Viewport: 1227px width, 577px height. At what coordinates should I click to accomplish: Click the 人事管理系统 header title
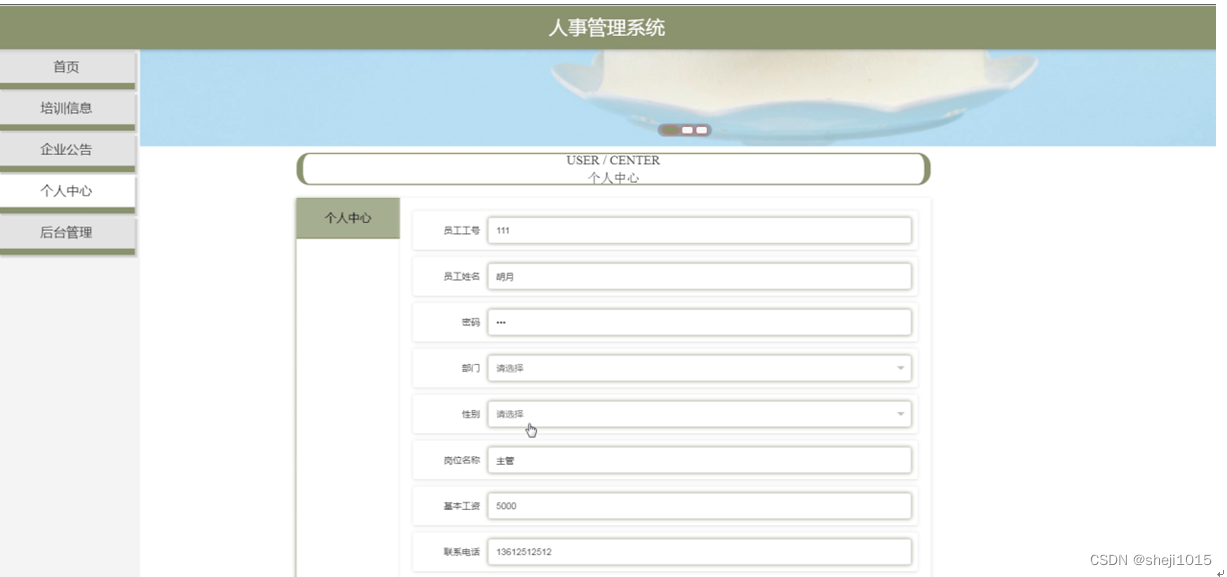coord(606,28)
